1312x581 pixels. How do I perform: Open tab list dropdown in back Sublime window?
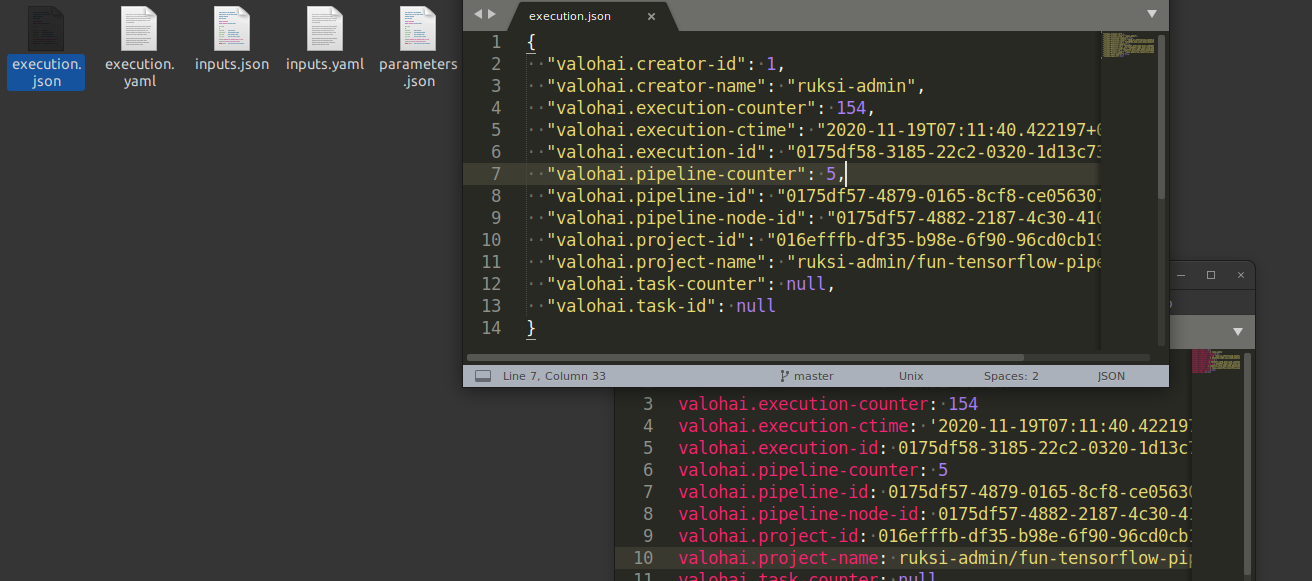tap(1238, 331)
